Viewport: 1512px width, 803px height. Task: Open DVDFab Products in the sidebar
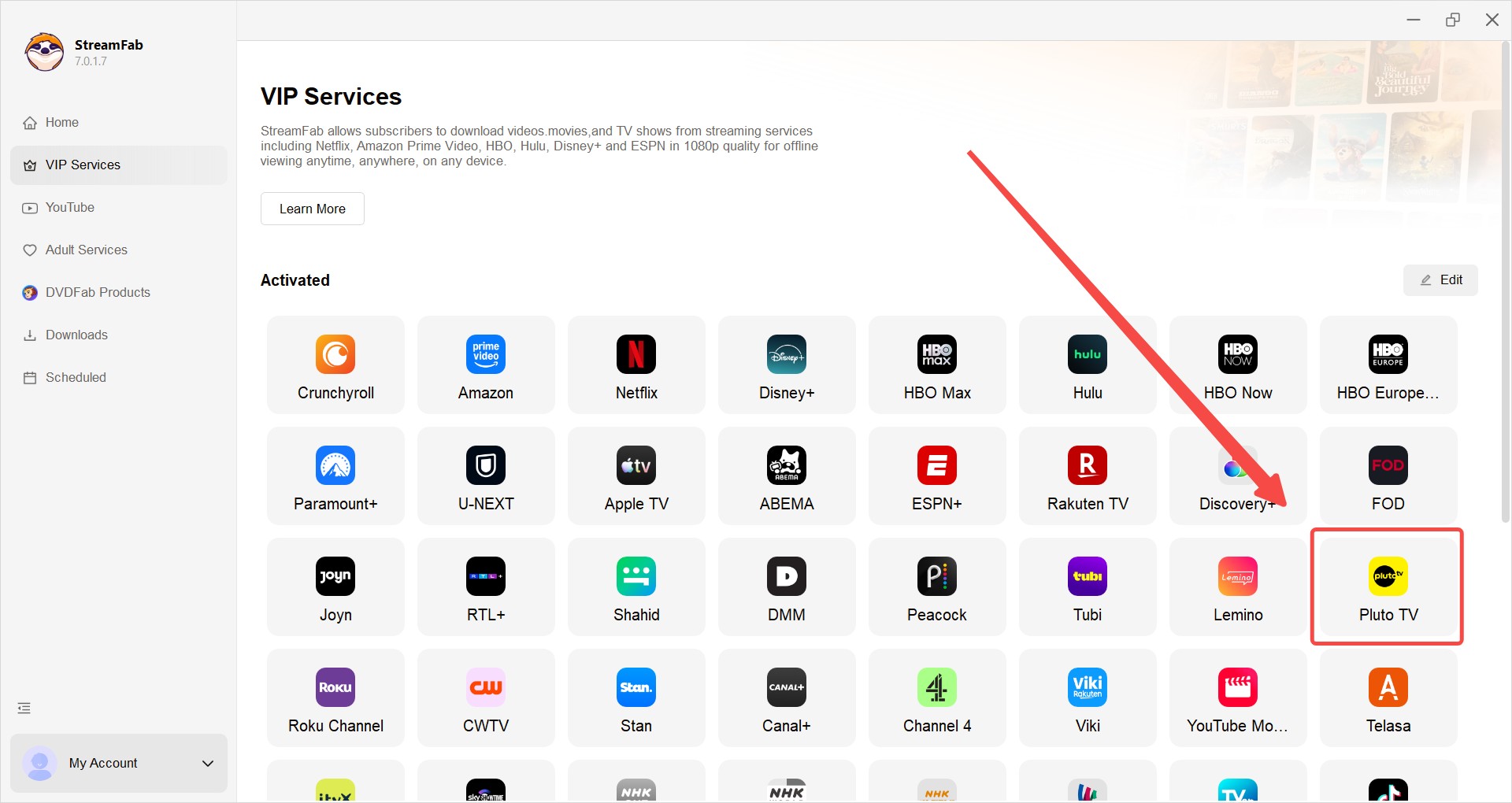click(x=97, y=292)
